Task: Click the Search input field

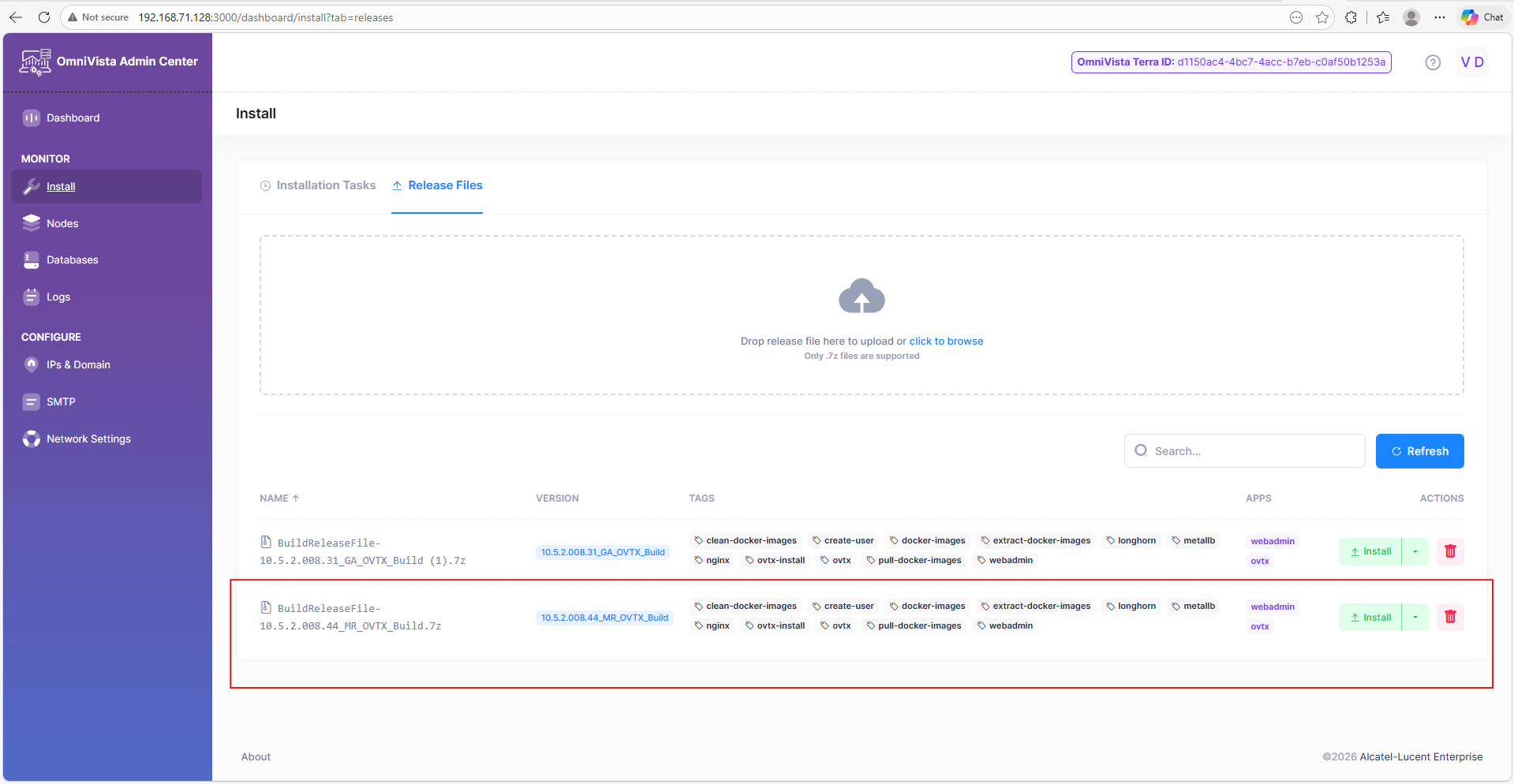Action: (1244, 451)
